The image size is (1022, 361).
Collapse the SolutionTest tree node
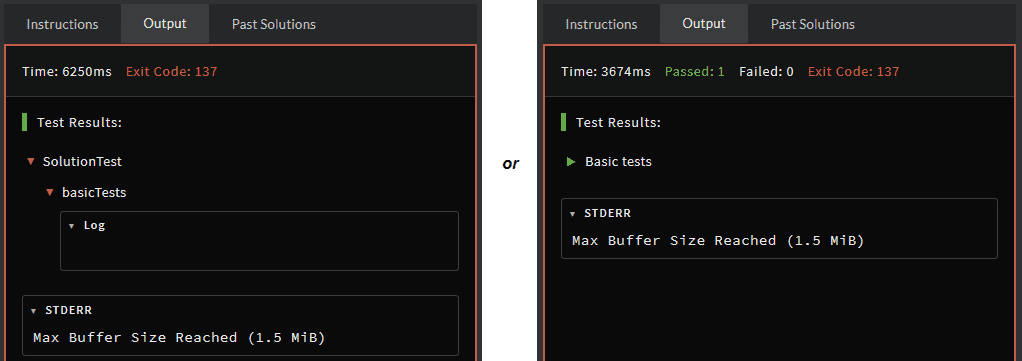[x=30, y=161]
